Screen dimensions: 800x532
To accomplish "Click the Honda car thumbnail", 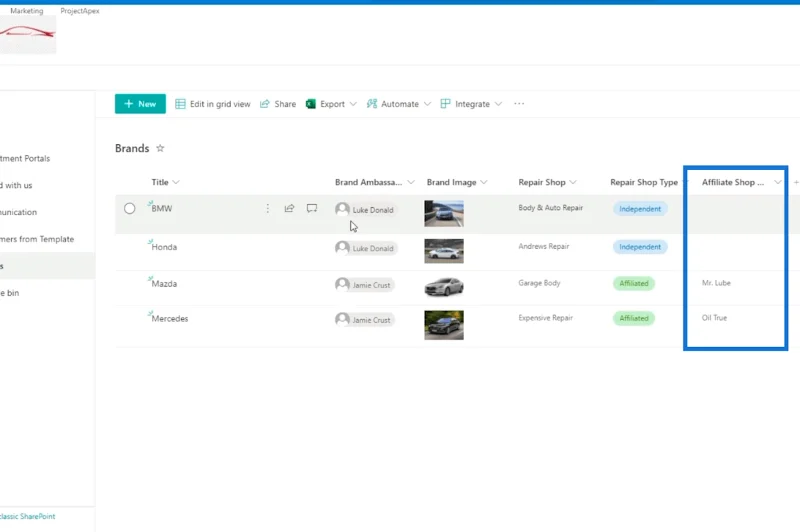I will click(x=444, y=251).
